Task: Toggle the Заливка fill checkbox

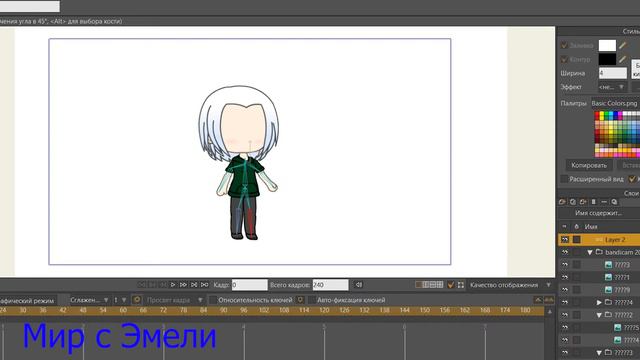Action: pos(564,45)
